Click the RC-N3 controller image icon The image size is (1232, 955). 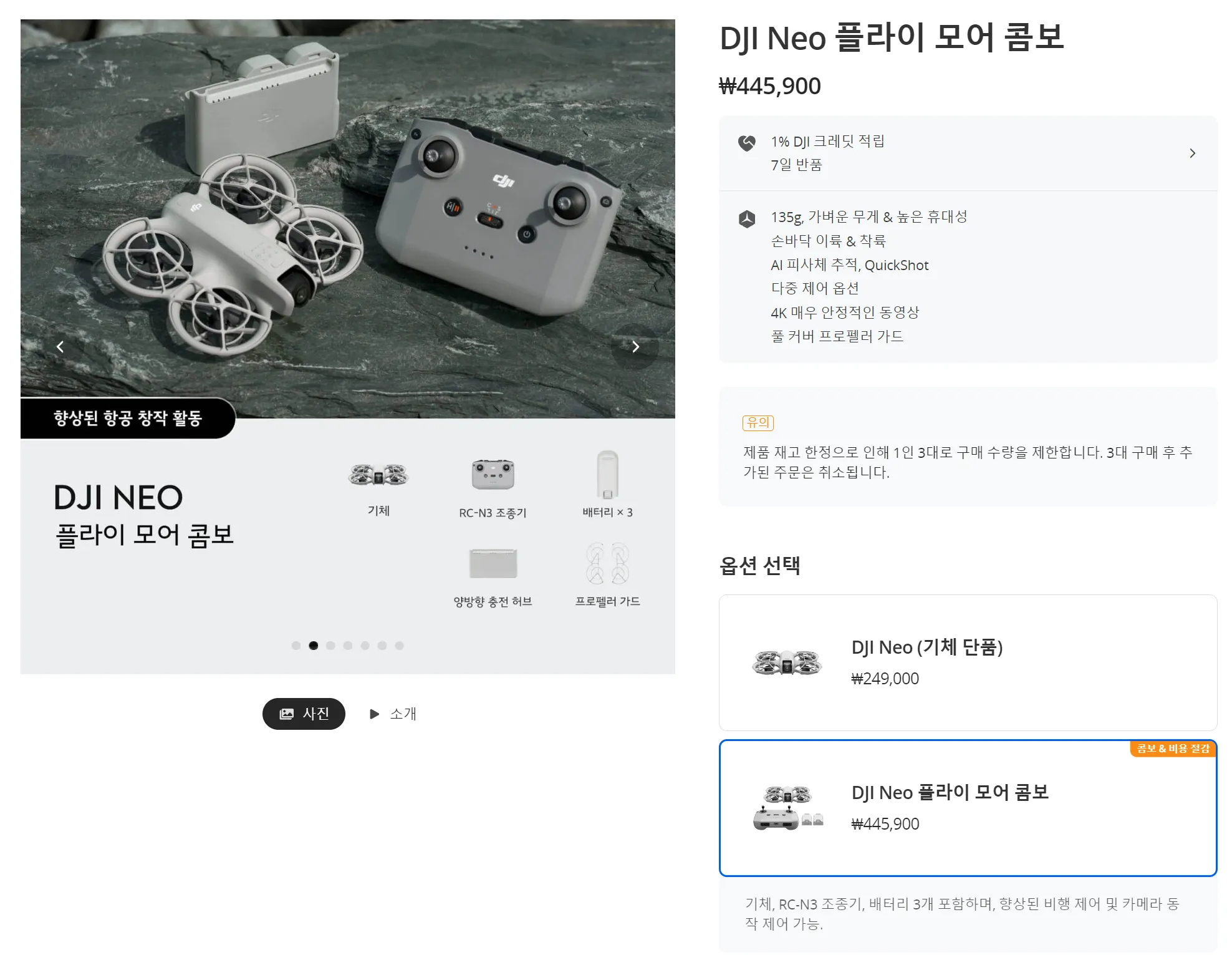[x=493, y=475]
